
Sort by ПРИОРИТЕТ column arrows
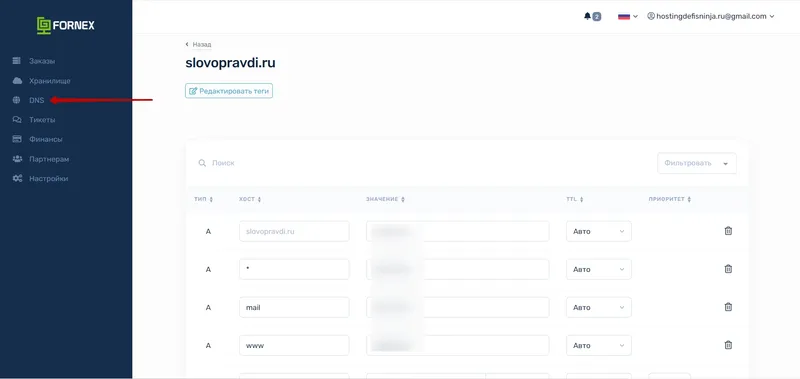(689, 199)
